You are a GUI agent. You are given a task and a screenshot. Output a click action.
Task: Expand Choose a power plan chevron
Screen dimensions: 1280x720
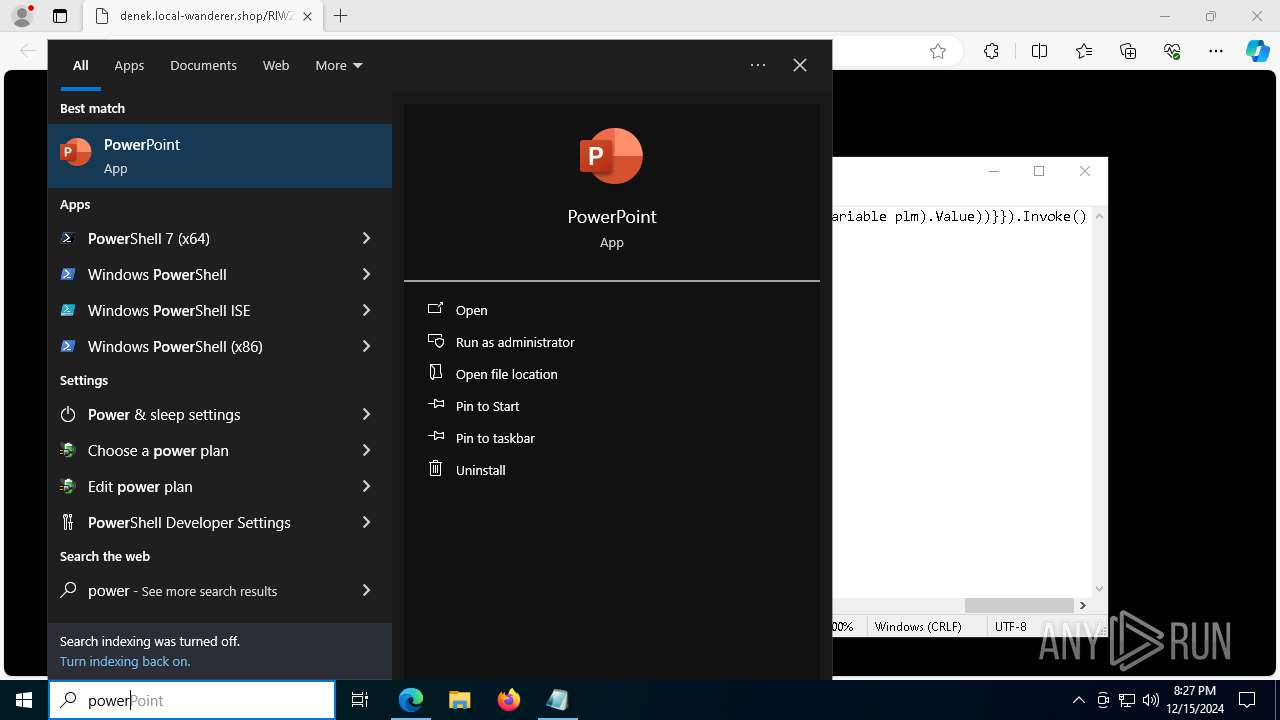coord(366,450)
